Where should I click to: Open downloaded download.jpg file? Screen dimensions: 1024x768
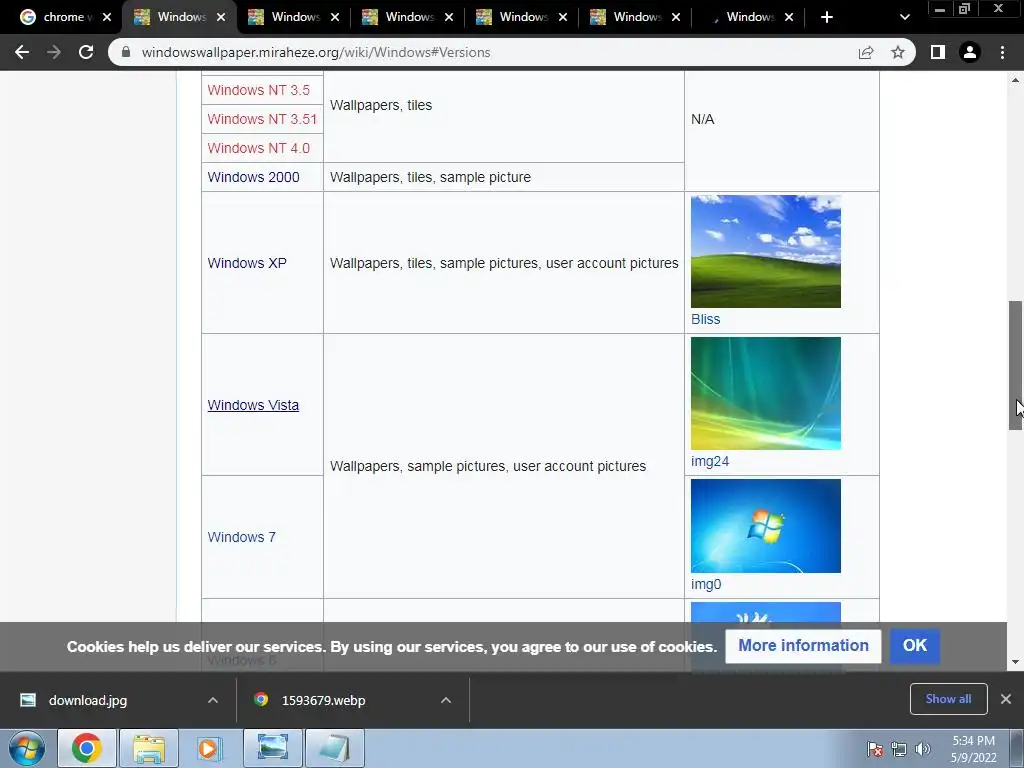click(88, 700)
